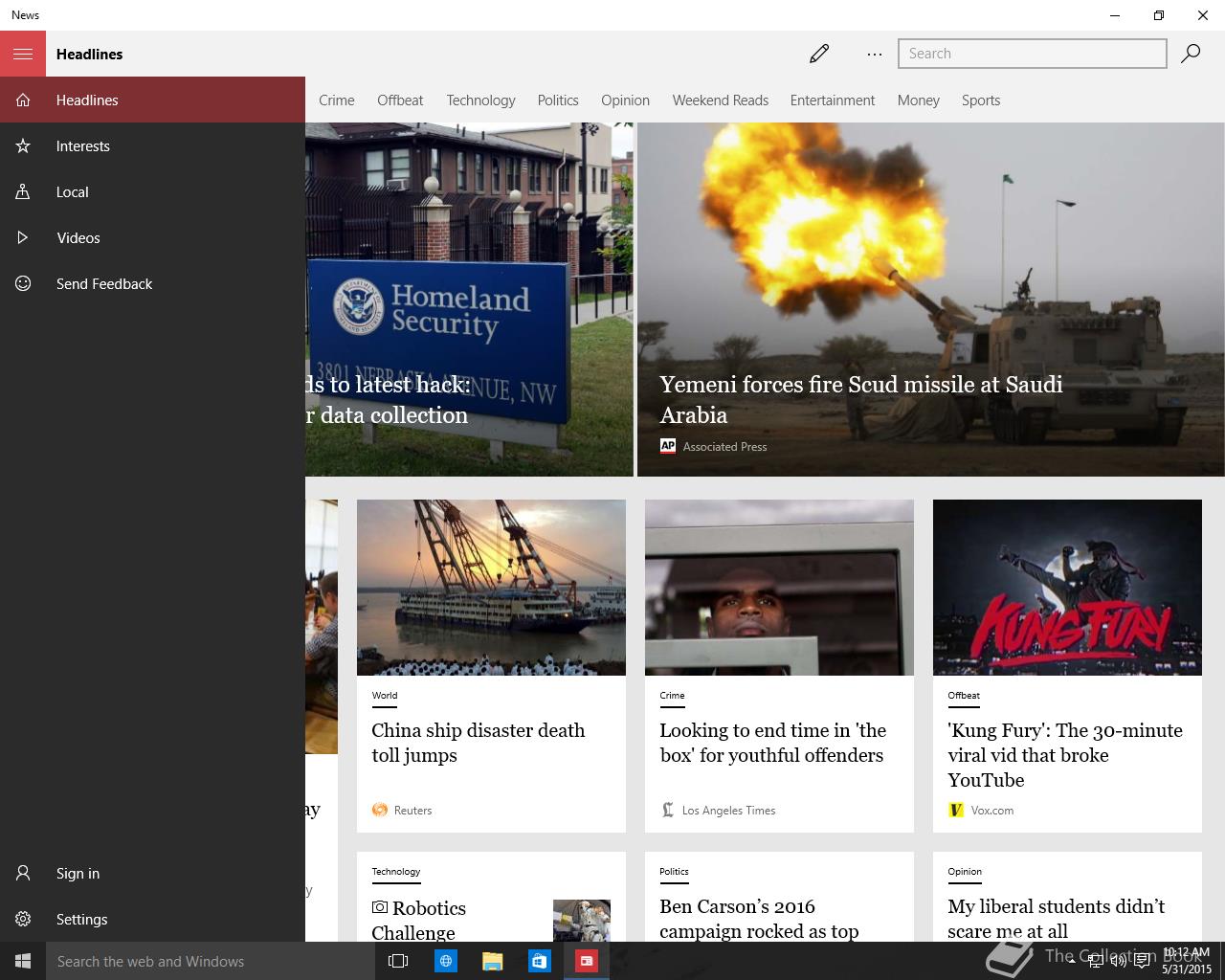1225x980 pixels.
Task: Click the taskbar clock showing 10:12 AM
Action: pos(1187,961)
